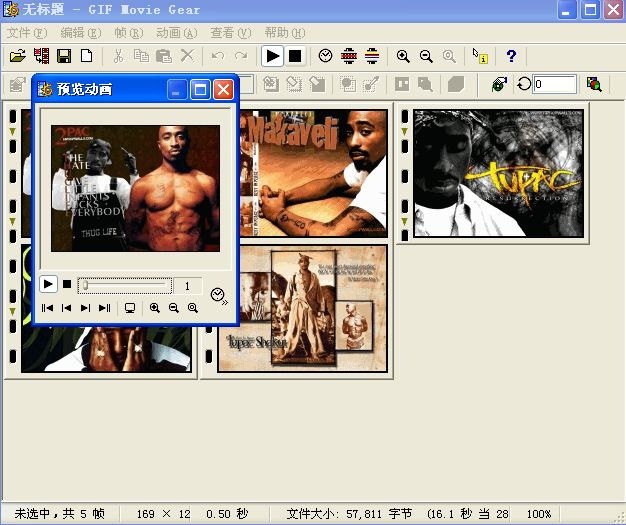The width and height of the screenshot is (626, 525).
Task: Click the overlapping squares icon in second toolbar
Action: (425, 84)
